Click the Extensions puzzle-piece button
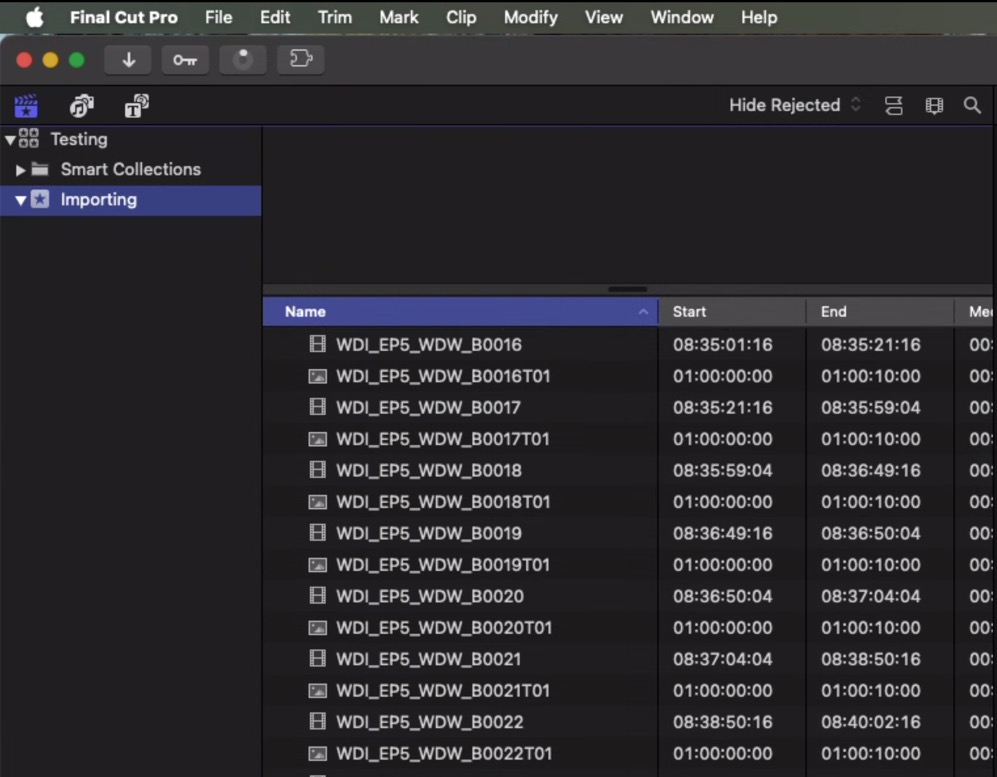The width and height of the screenshot is (997, 777). point(301,60)
